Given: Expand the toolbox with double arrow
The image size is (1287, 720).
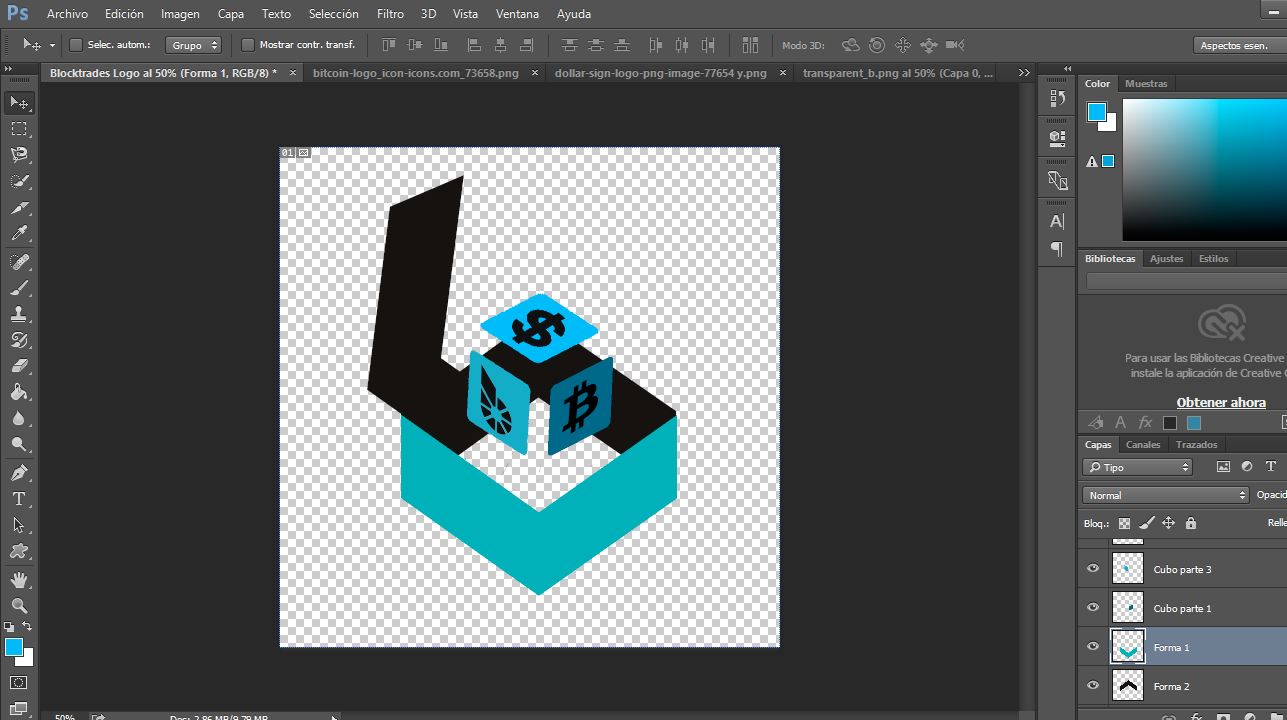Looking at the screenshot, I should click(9, 69).
